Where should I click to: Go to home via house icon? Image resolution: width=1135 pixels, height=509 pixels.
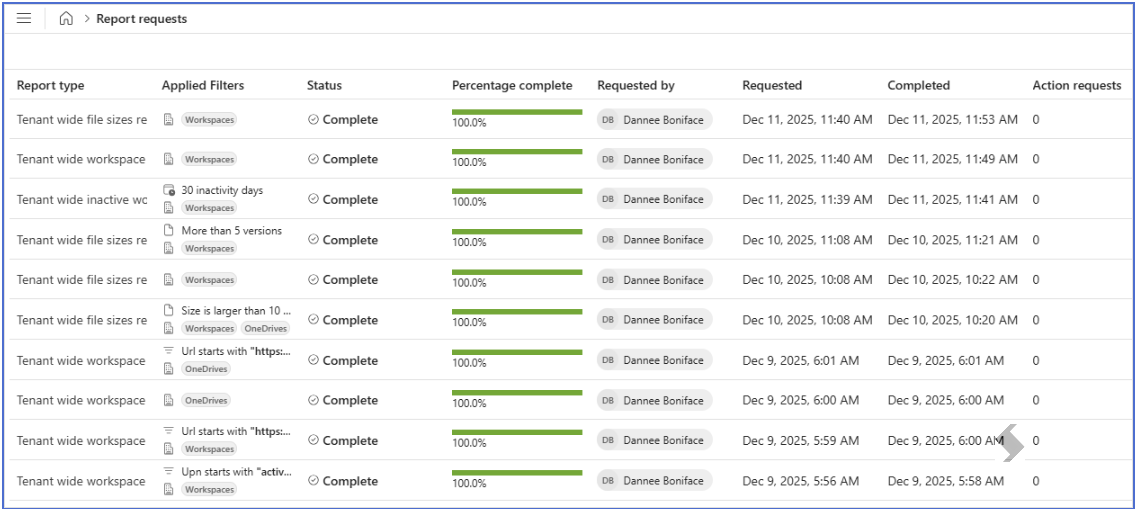click(66, 19)
